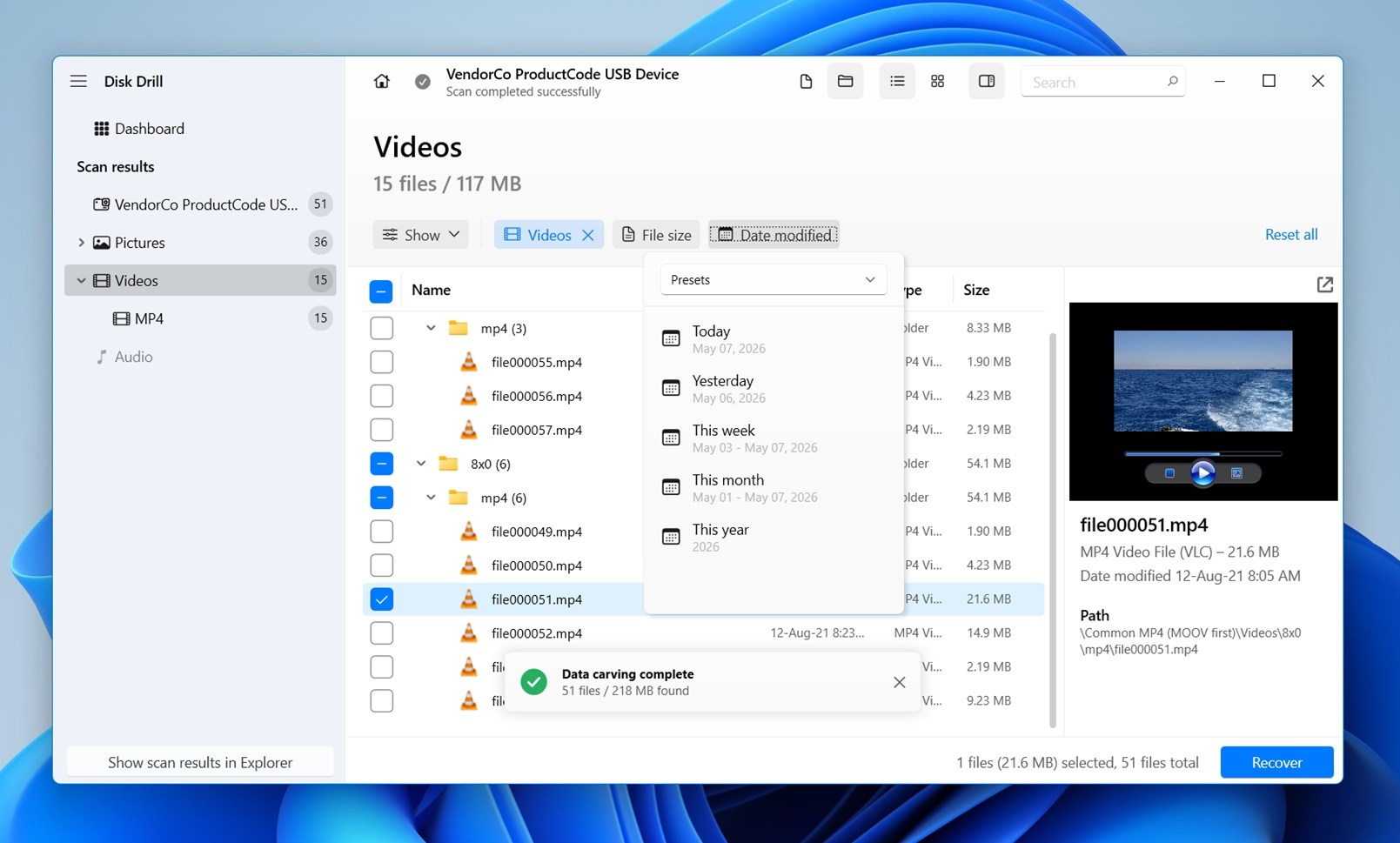Open the Presets dropdown
The height and width of the screenshot is (843, 1400).
click(773, 279)
